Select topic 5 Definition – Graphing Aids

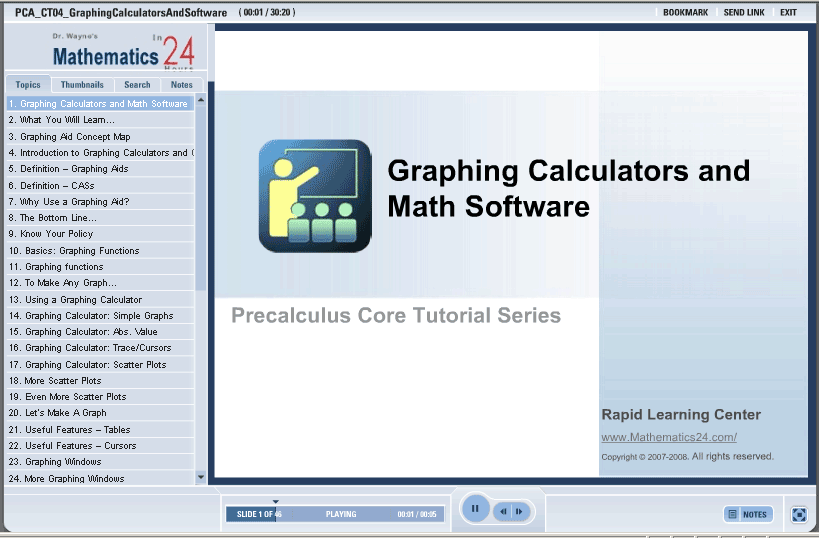click(100, 169)
